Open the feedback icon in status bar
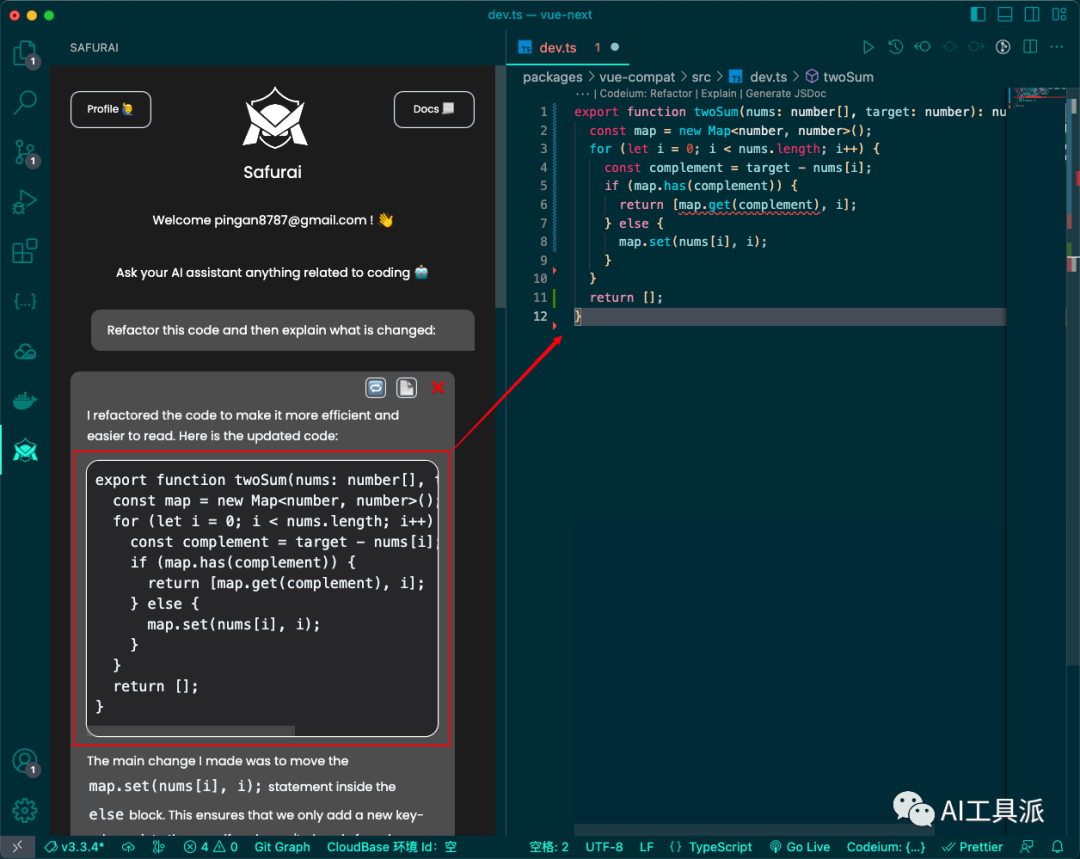The height and width of the screenshot is (859, 1080). click(1027, 847)
